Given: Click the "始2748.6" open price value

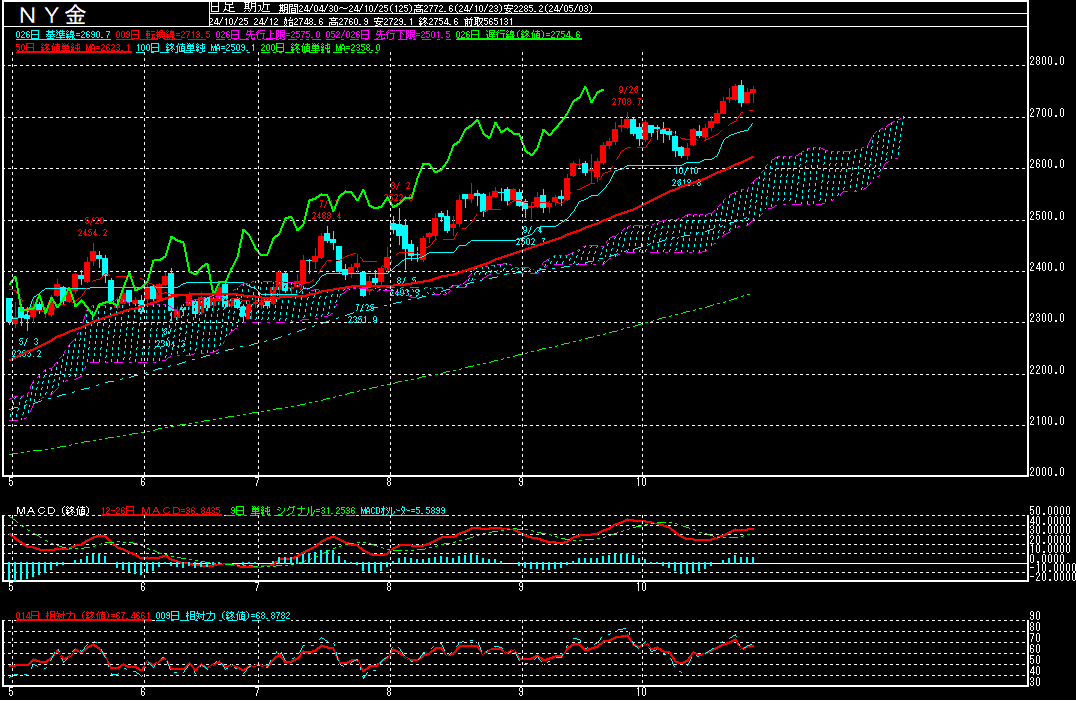Looking at the screenshot, I should click(303, 21).
